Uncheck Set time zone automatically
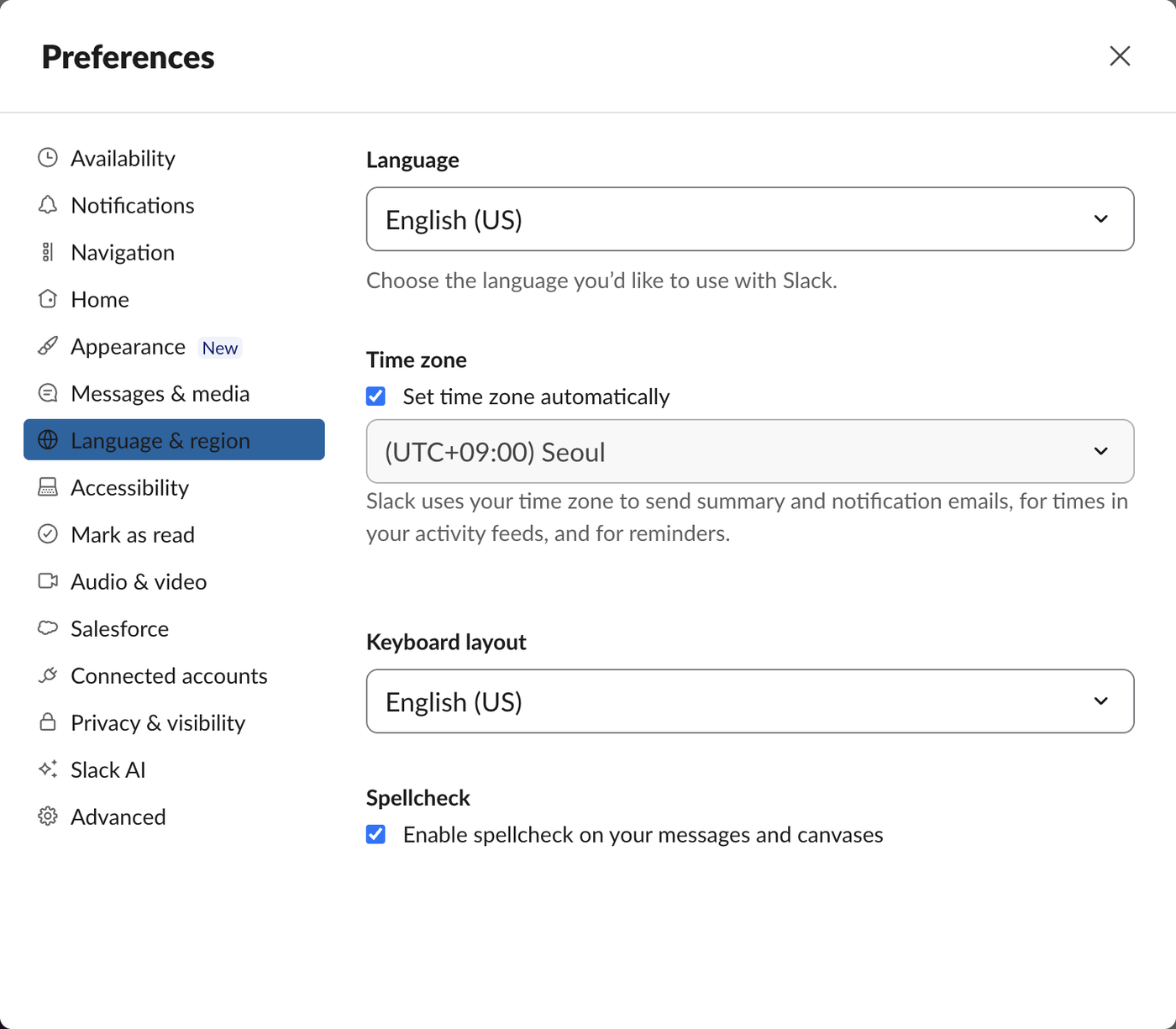The width and height of the screenshot is (1176, 1029). point(375,396)
